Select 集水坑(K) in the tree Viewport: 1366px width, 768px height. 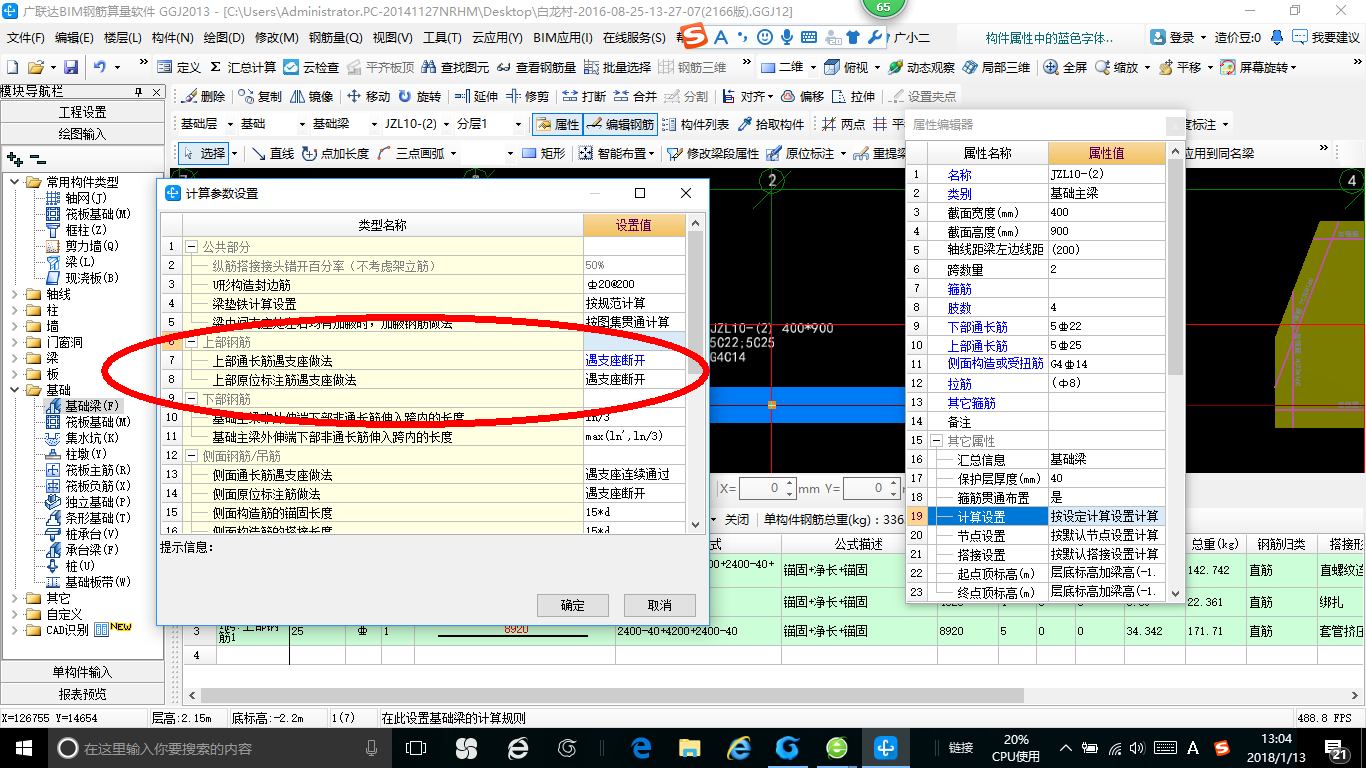[82, 438]
